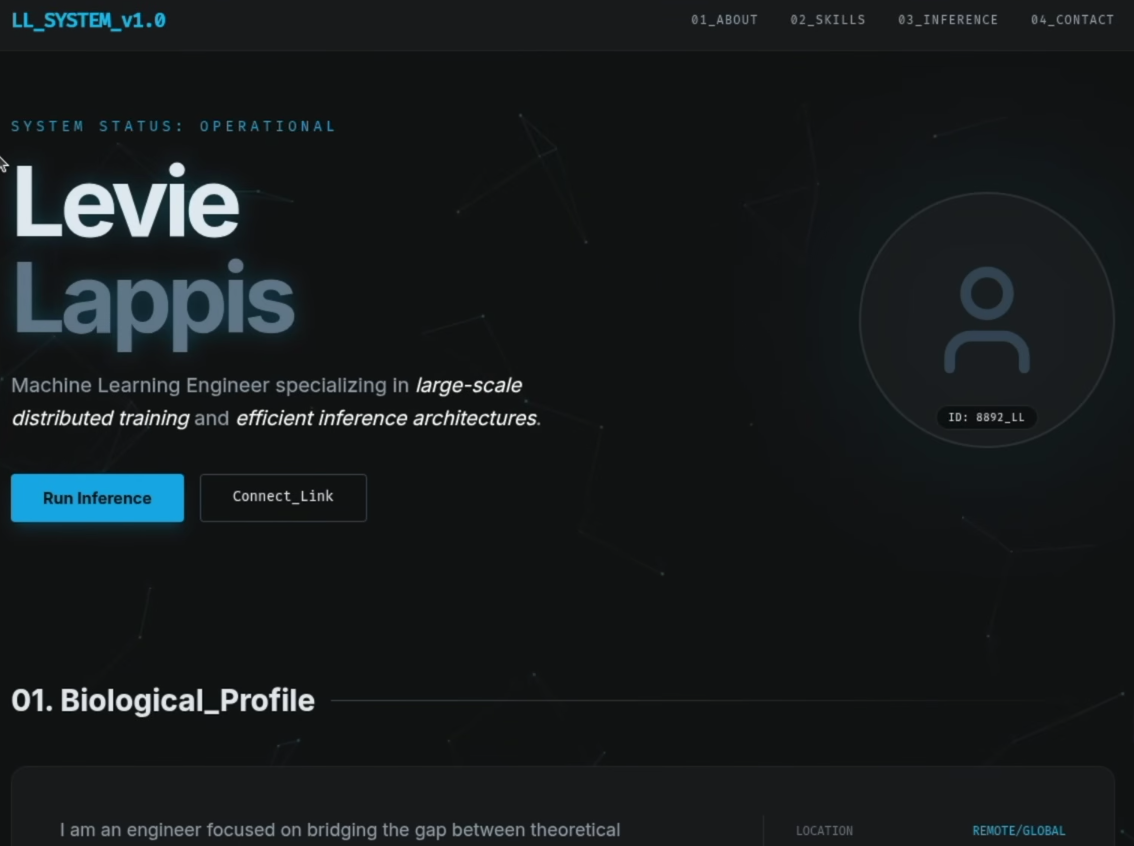
Task: Click the large Levie heading
Action: point(126,204)
